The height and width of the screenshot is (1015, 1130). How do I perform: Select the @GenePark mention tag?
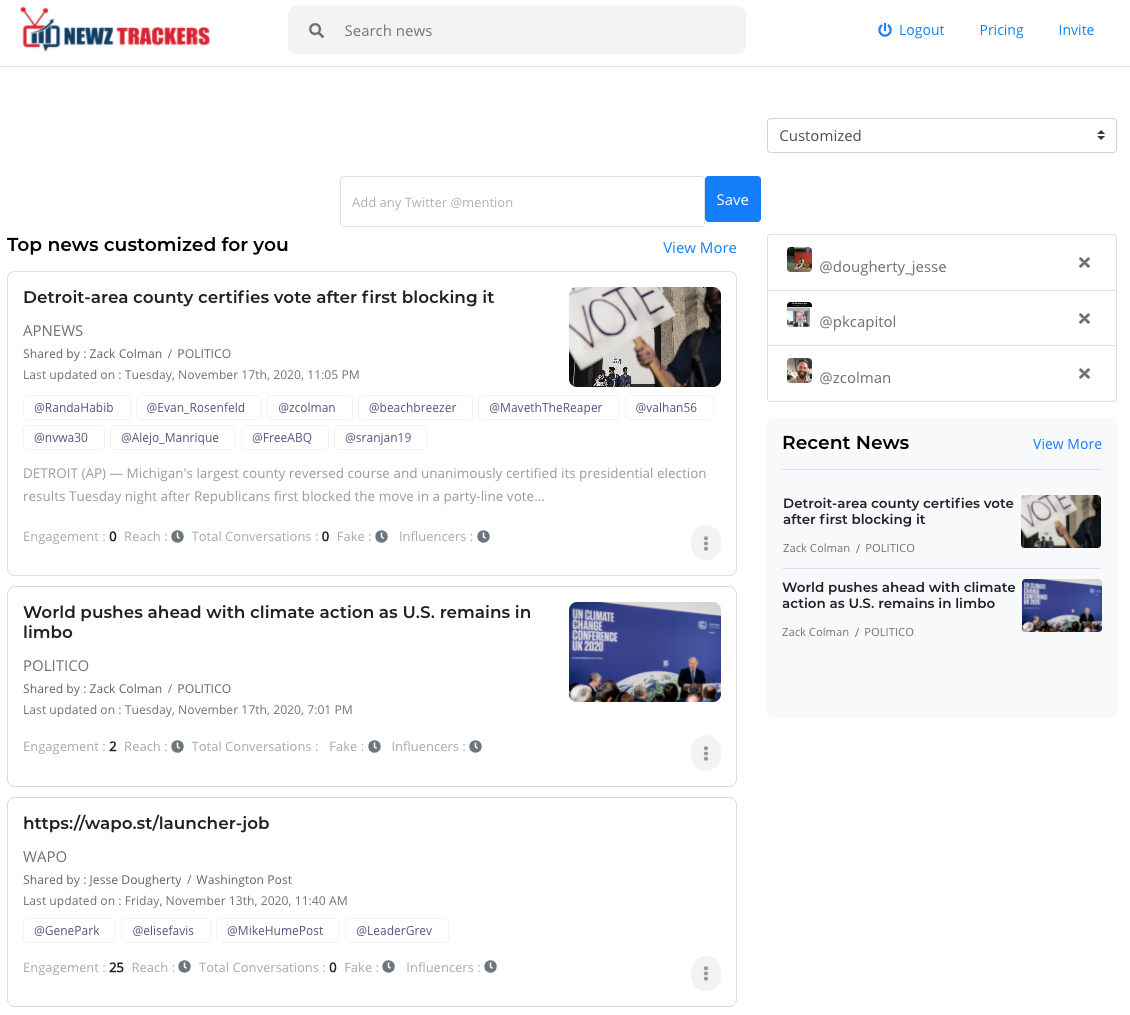pos(69,931)
